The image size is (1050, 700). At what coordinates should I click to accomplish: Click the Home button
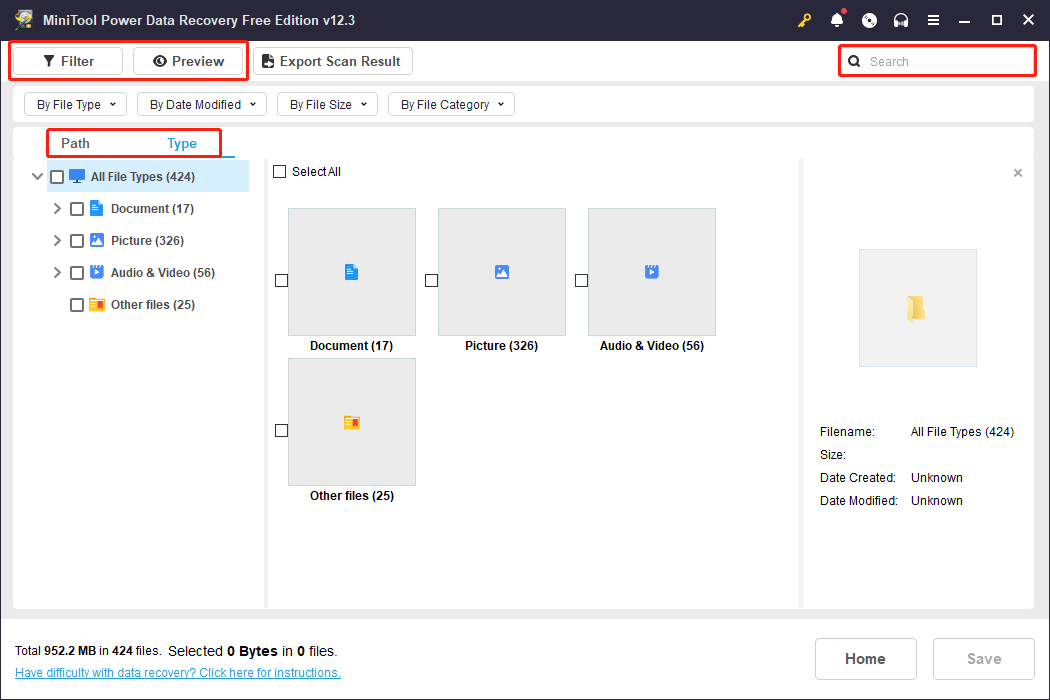(865, 658)
